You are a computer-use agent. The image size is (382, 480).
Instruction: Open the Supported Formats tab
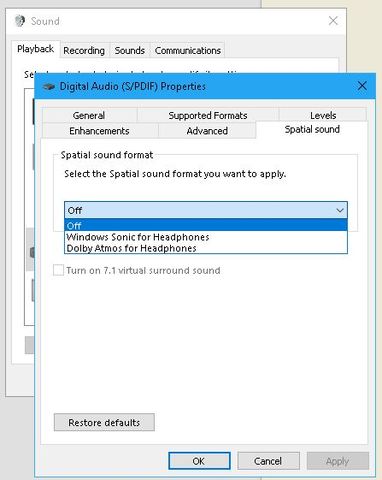(208, 115)
